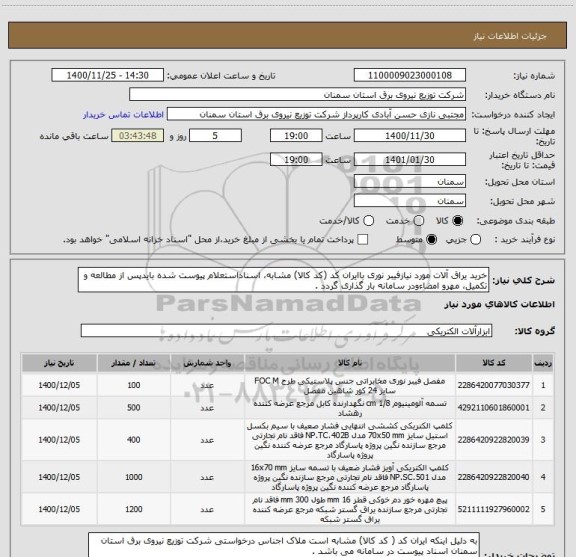Image resolution: width=576 pixels, height=557 pixels.
Task: Click the need date 1400/12/05 in row 5
Action: click(59, 509)
